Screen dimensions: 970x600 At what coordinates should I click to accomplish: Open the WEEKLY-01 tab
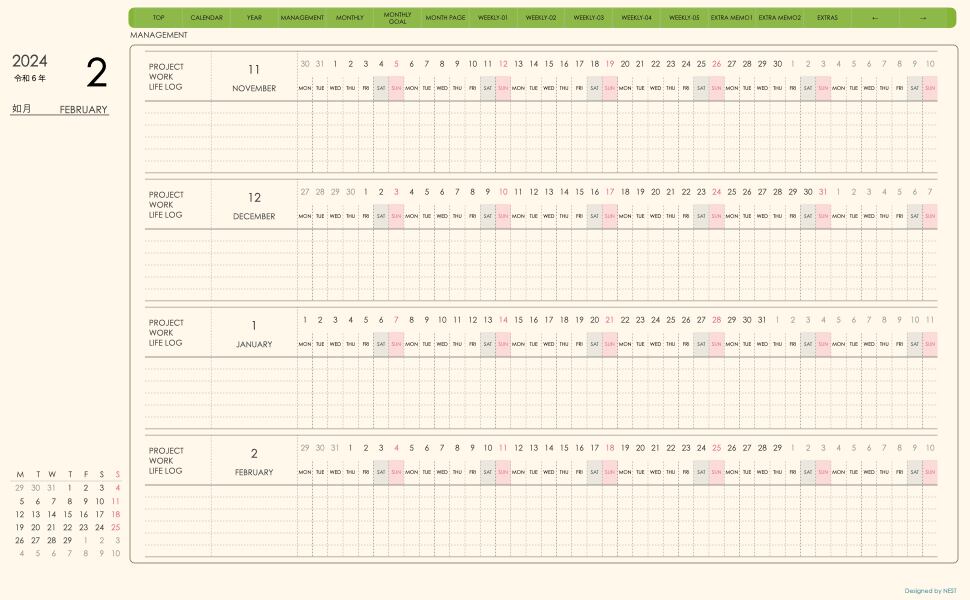point(493,18)
